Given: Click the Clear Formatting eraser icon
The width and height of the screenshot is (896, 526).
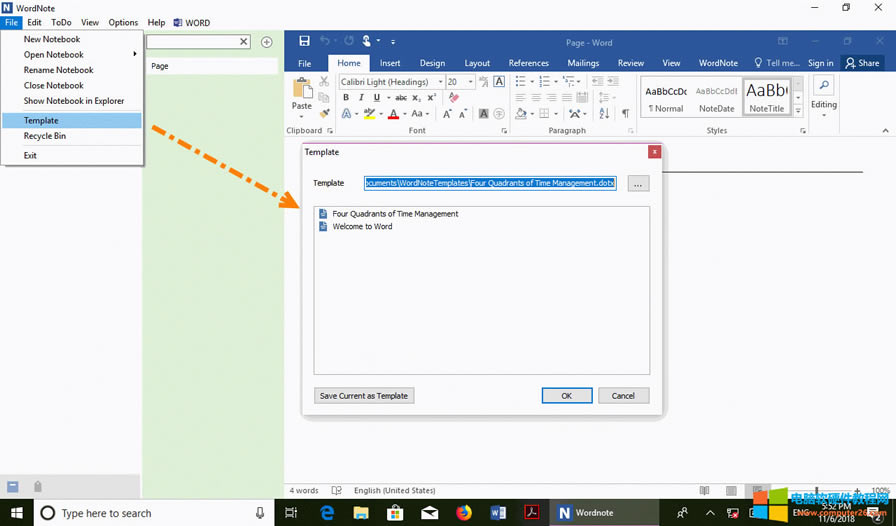Looking at the screenshot, I should click(453, 98).
